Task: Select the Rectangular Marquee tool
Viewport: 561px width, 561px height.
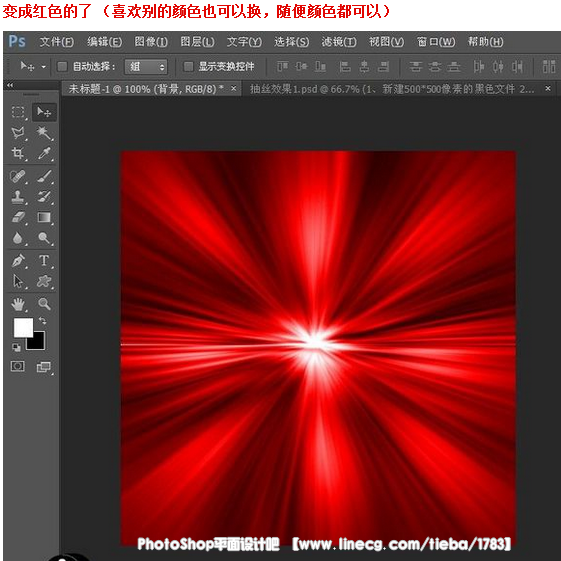Action: coord(18,112)
